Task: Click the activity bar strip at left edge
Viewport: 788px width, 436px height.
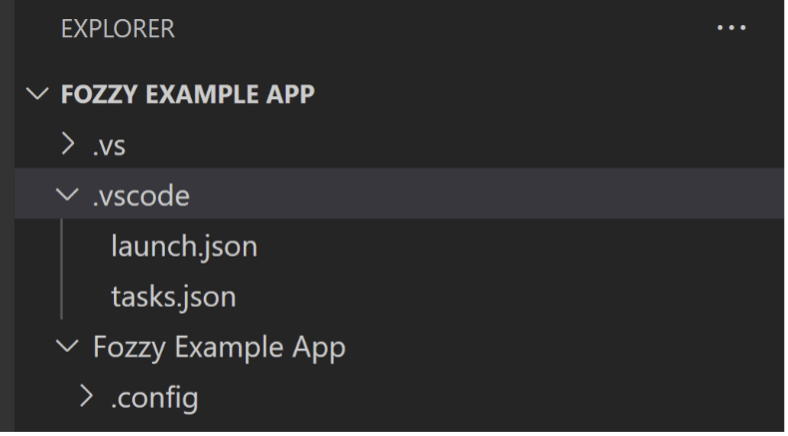Action: point(7,218)
